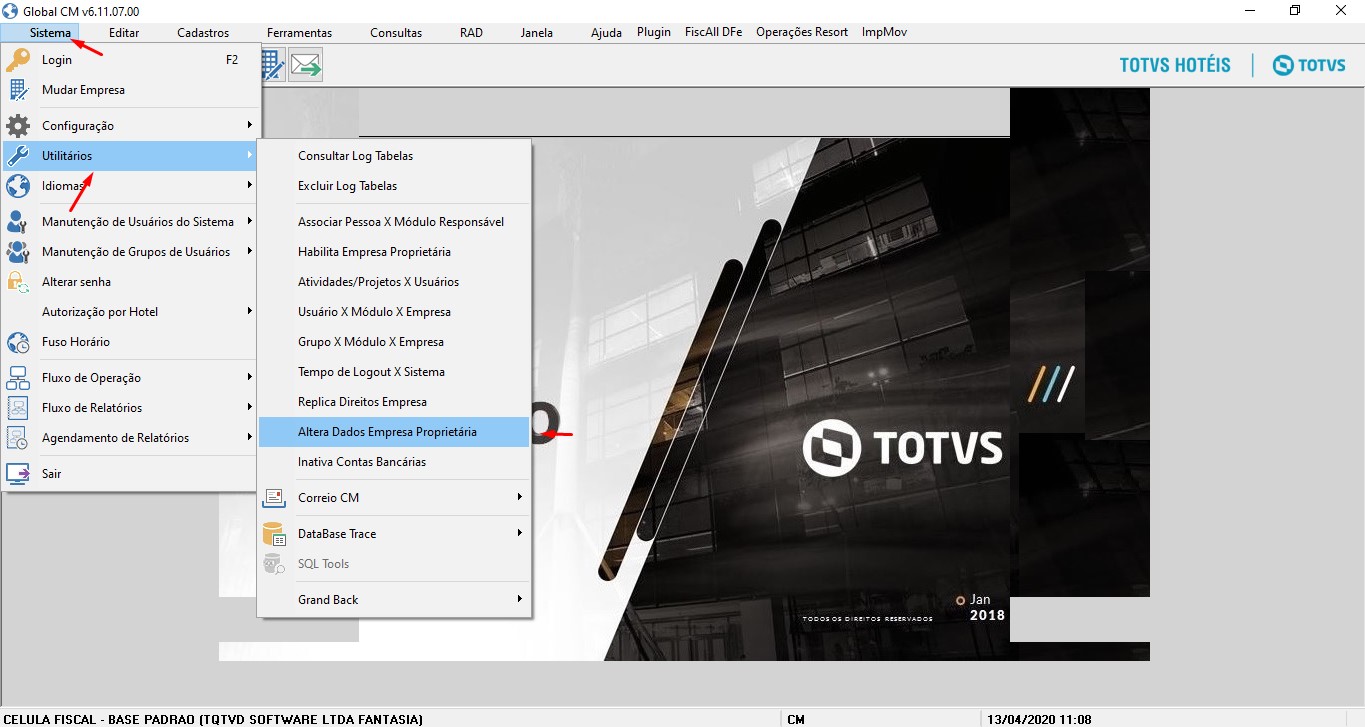Open the Consultas menu
This screenshot has width=1365, height=727.
[x=396, y=33]
